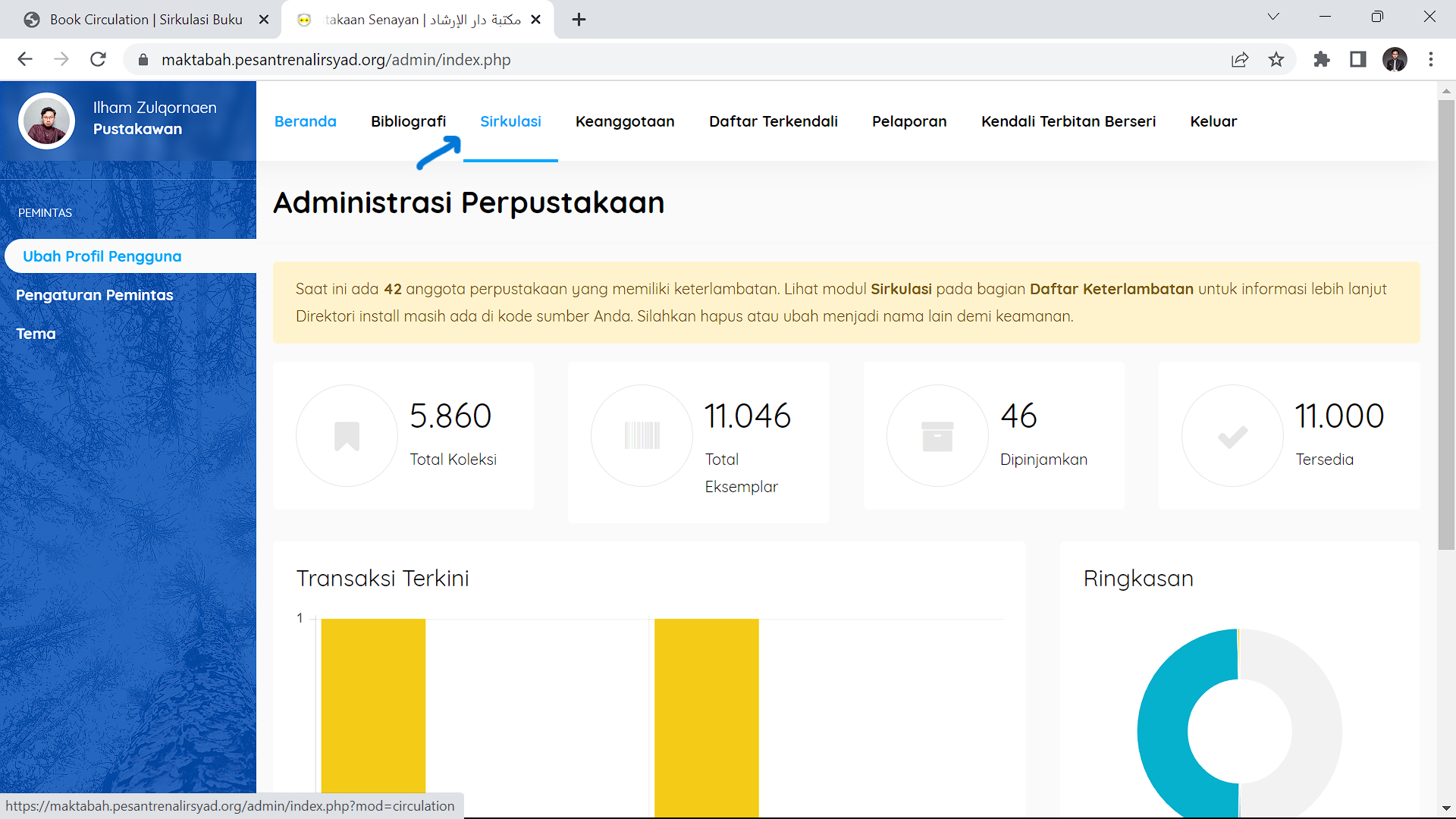Screen dimensions: 1456x819
Task: Click Ilham Zulqornaen profile photo
Action: pyautogui.click(x=46, y=121)
